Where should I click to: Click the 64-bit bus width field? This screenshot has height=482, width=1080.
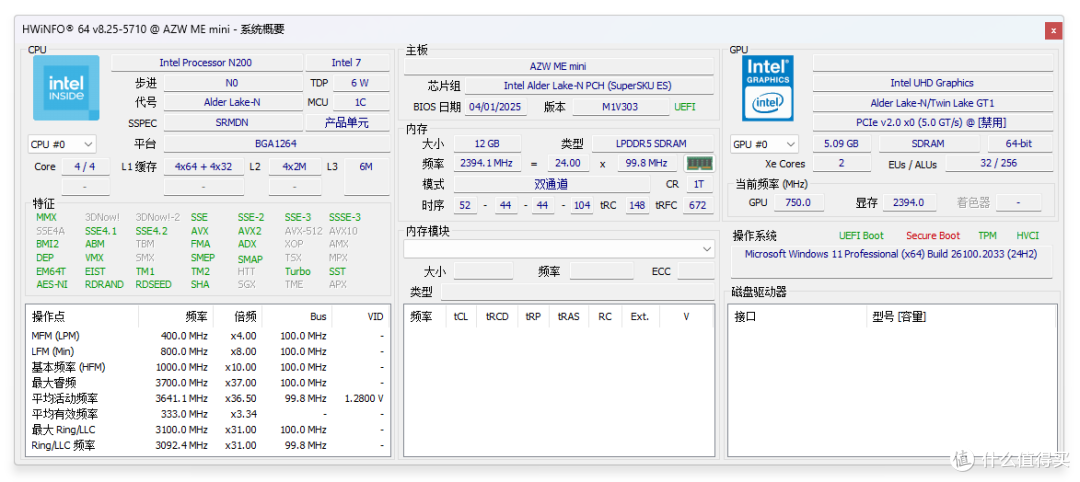pyautogui.click(x=1019, y=144)
